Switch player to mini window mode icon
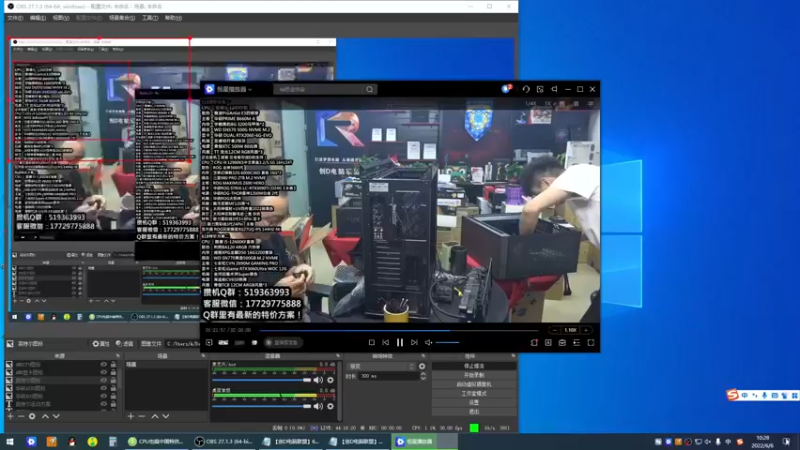 [540, 89]
